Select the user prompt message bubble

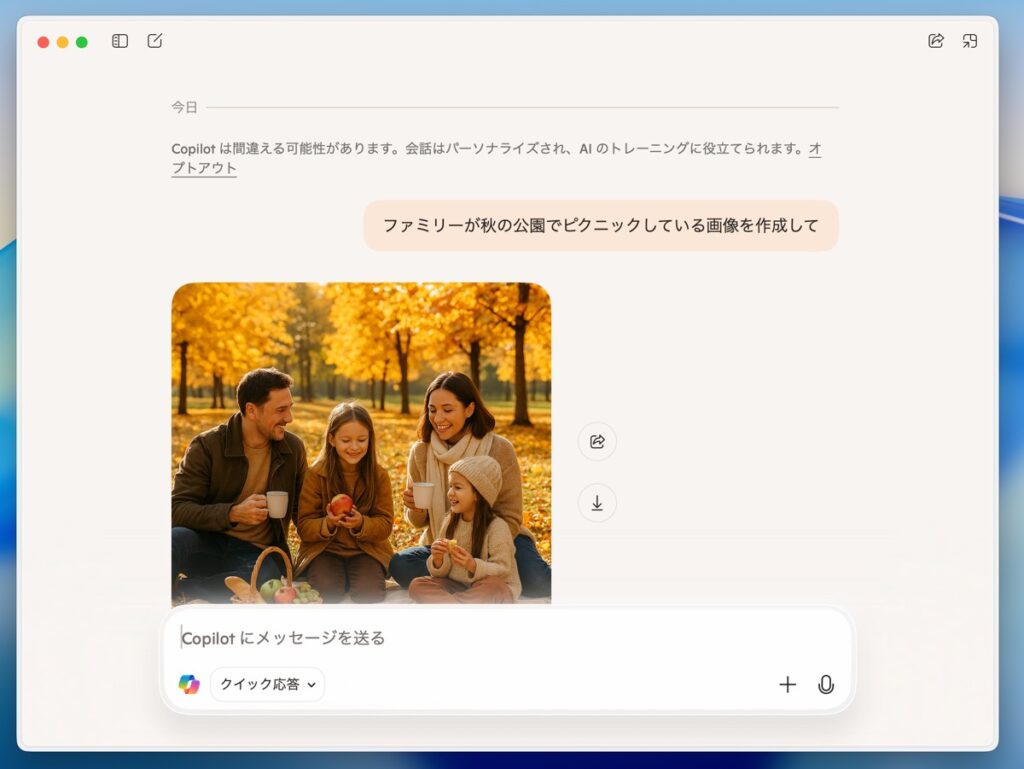point(600,225)
